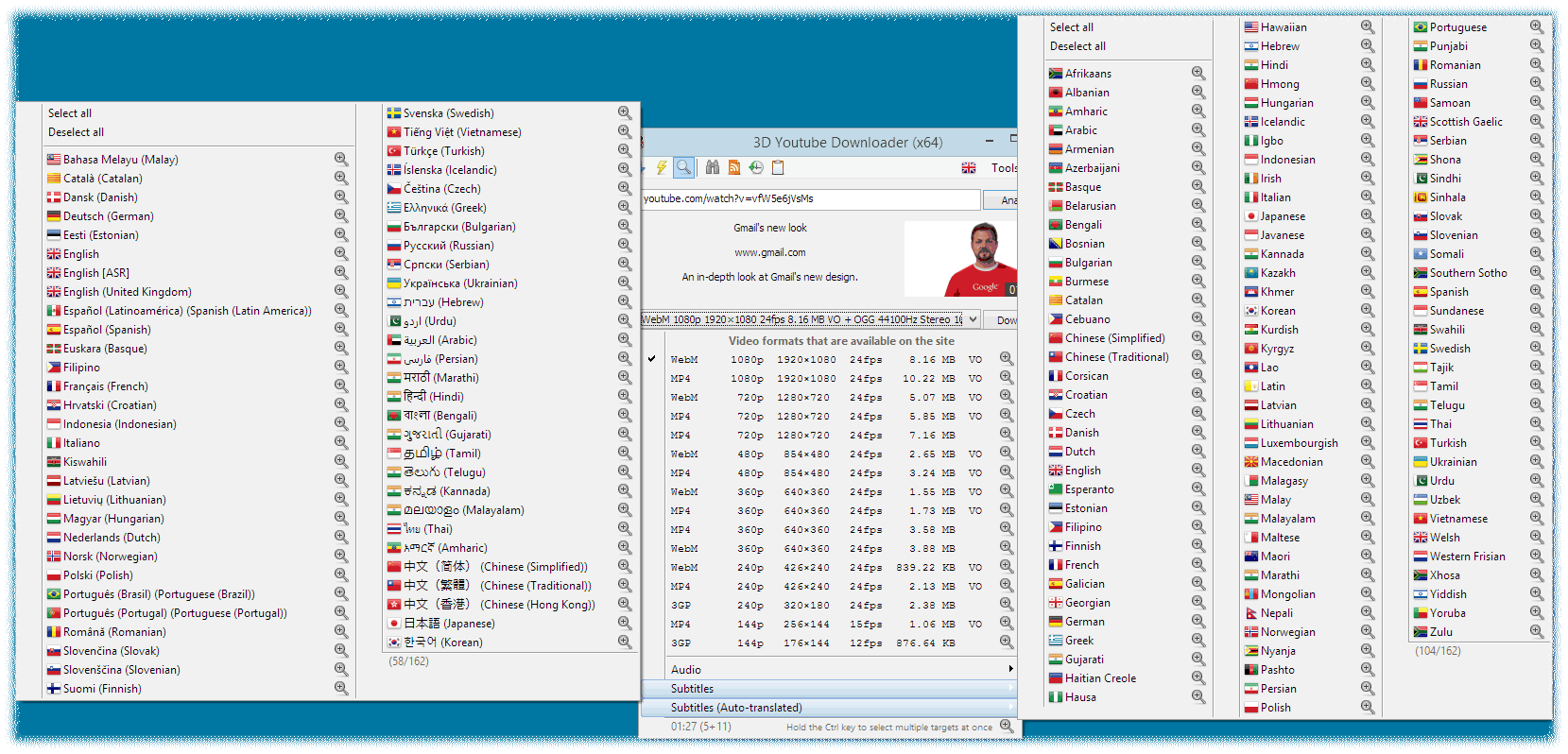Click the Analyze button
Viewport: 1568px width, 754px height.
pyautogui.click(x=1002, y=199)
